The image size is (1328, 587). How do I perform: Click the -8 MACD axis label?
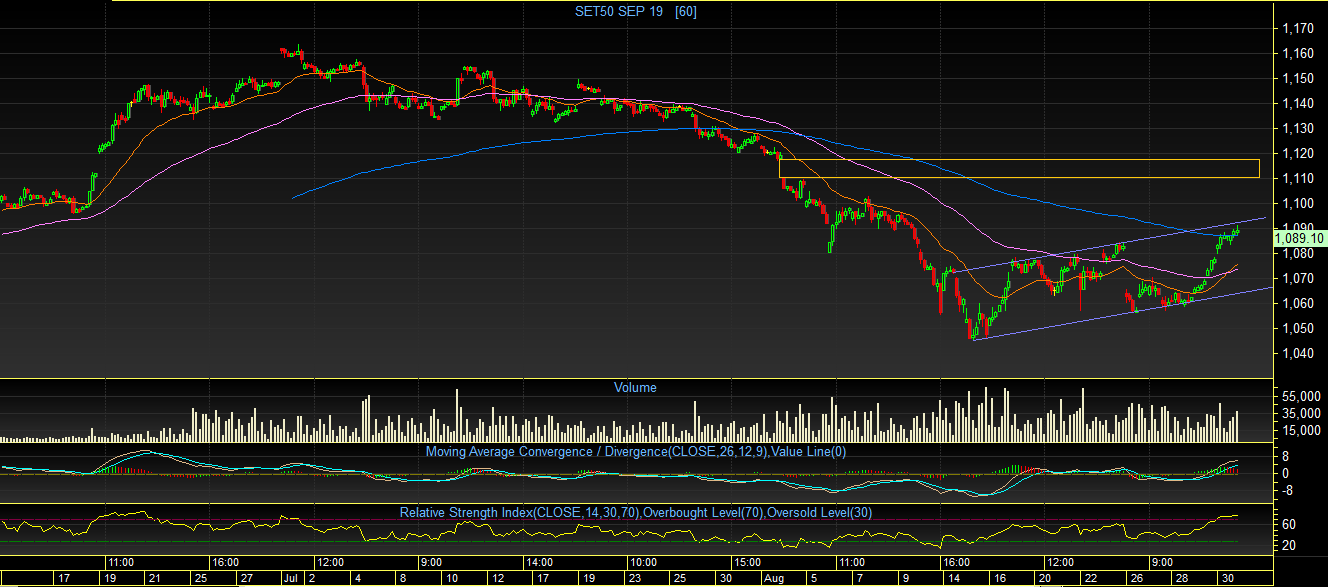click(1289, 490)
